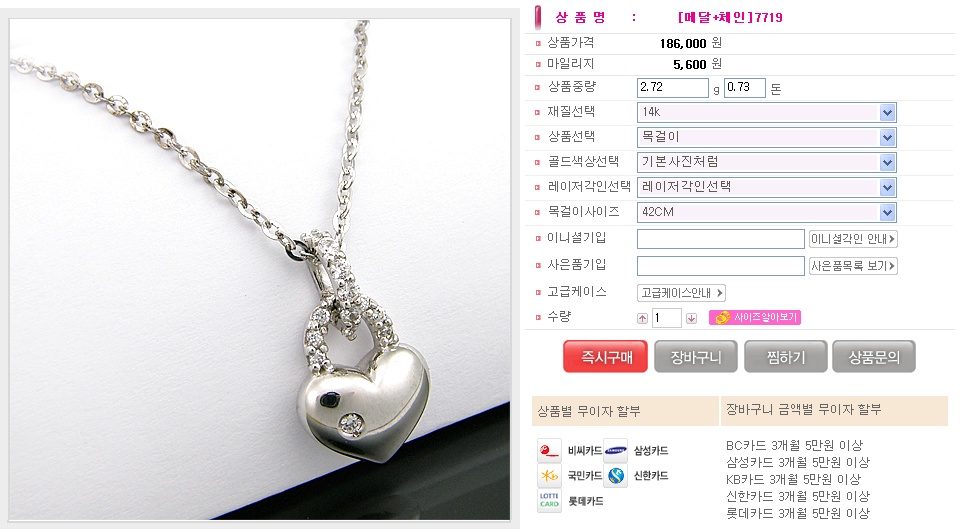Click the 비씨카드 card logo icon
This screenshot has height=529, width=976.
coord(549,451)
